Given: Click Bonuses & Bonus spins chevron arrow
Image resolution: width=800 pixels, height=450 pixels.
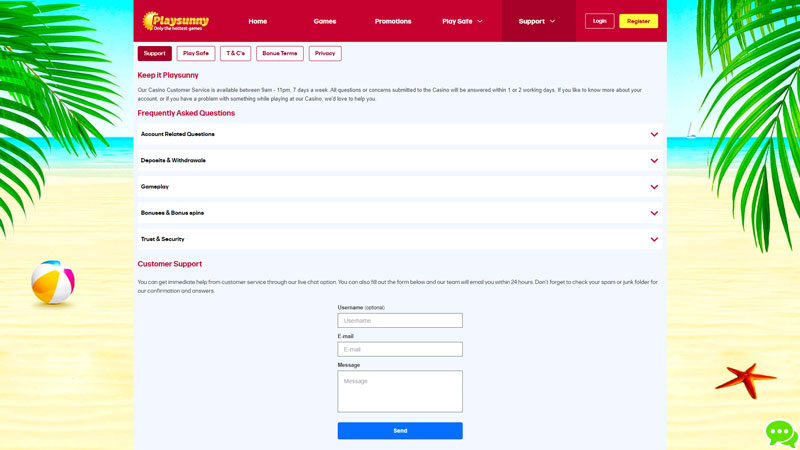Looking at the screenshot, I should (654, 213).
